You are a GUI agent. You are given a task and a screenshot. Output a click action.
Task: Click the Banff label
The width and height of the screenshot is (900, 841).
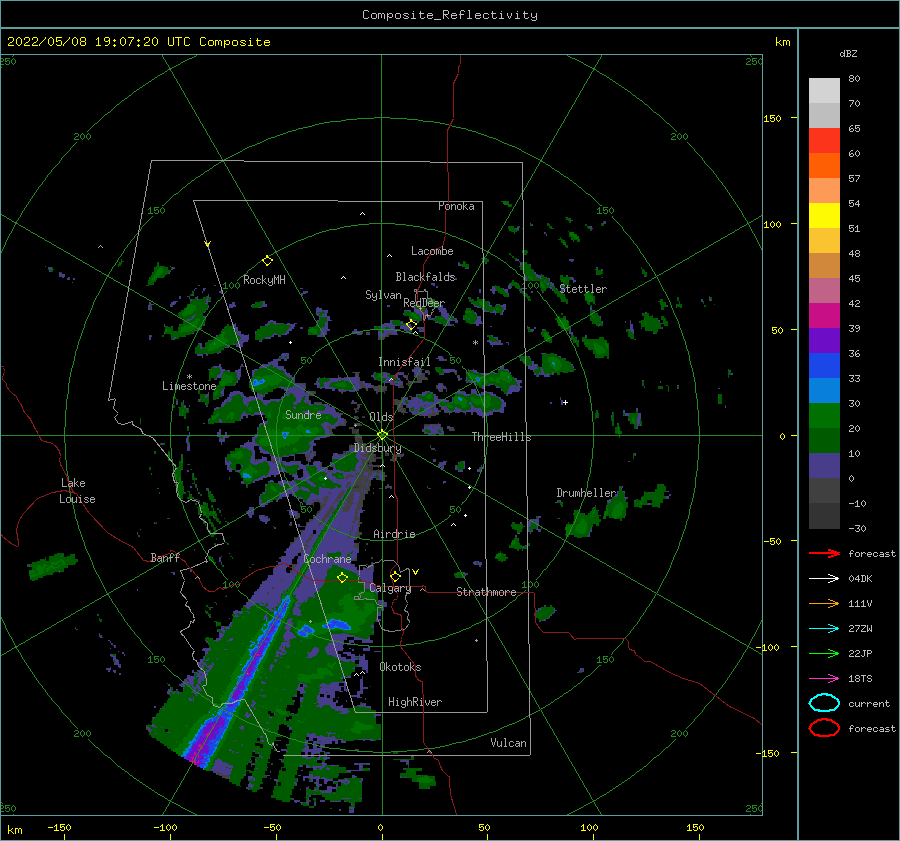click(165, 557)
